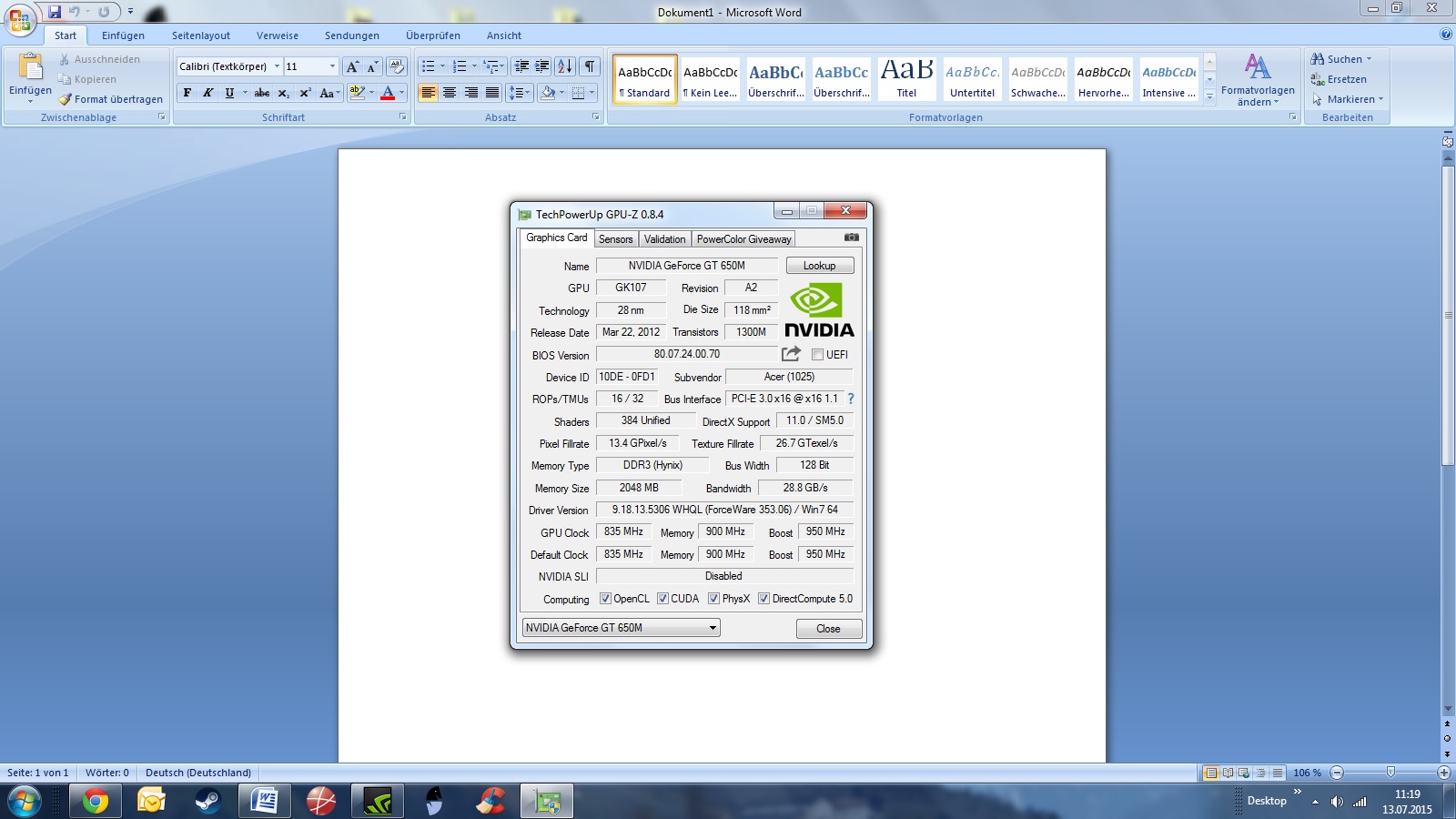Start a numbered list
Screen dimensions: 1456x819
(460, 66)
